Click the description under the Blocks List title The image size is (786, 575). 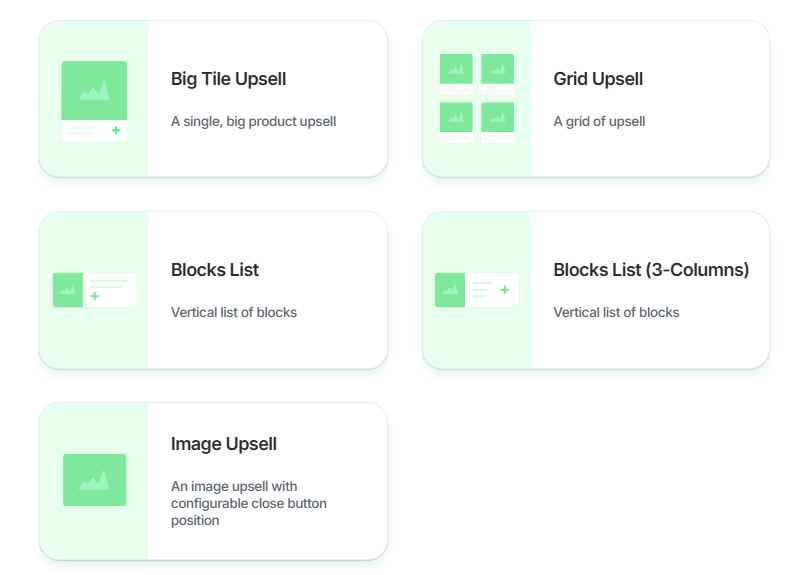tap(234, 312)
